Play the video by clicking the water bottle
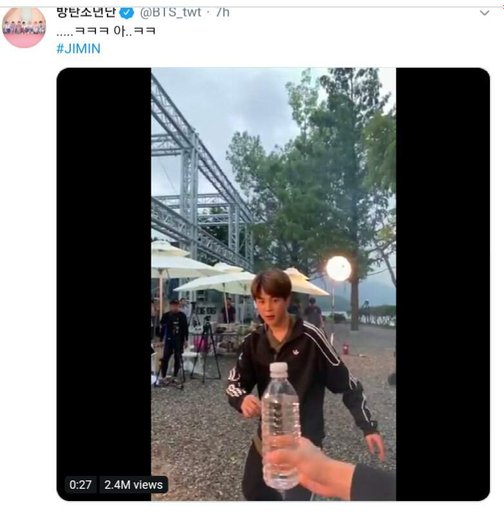Viewport: 504px width, 512px height. (279, 427)
